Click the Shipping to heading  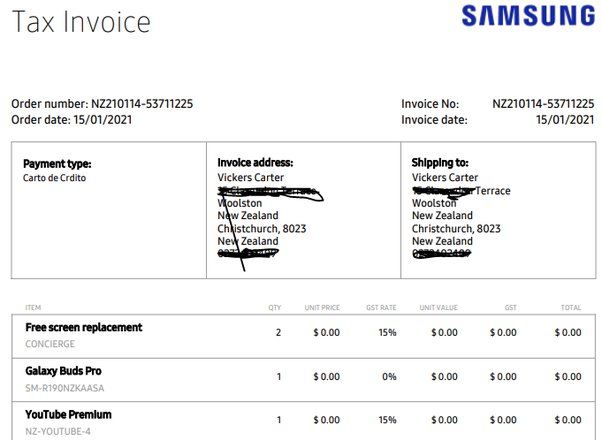pyautogui.click(x=440, y=163)
